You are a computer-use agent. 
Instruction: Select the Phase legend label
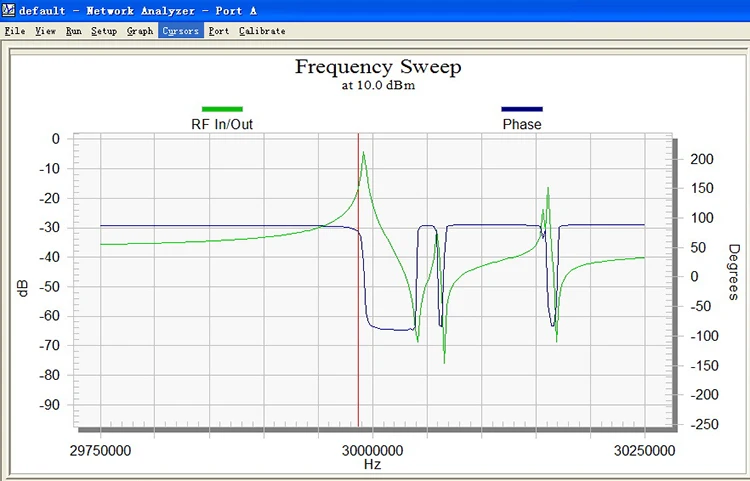coord(522,124)
